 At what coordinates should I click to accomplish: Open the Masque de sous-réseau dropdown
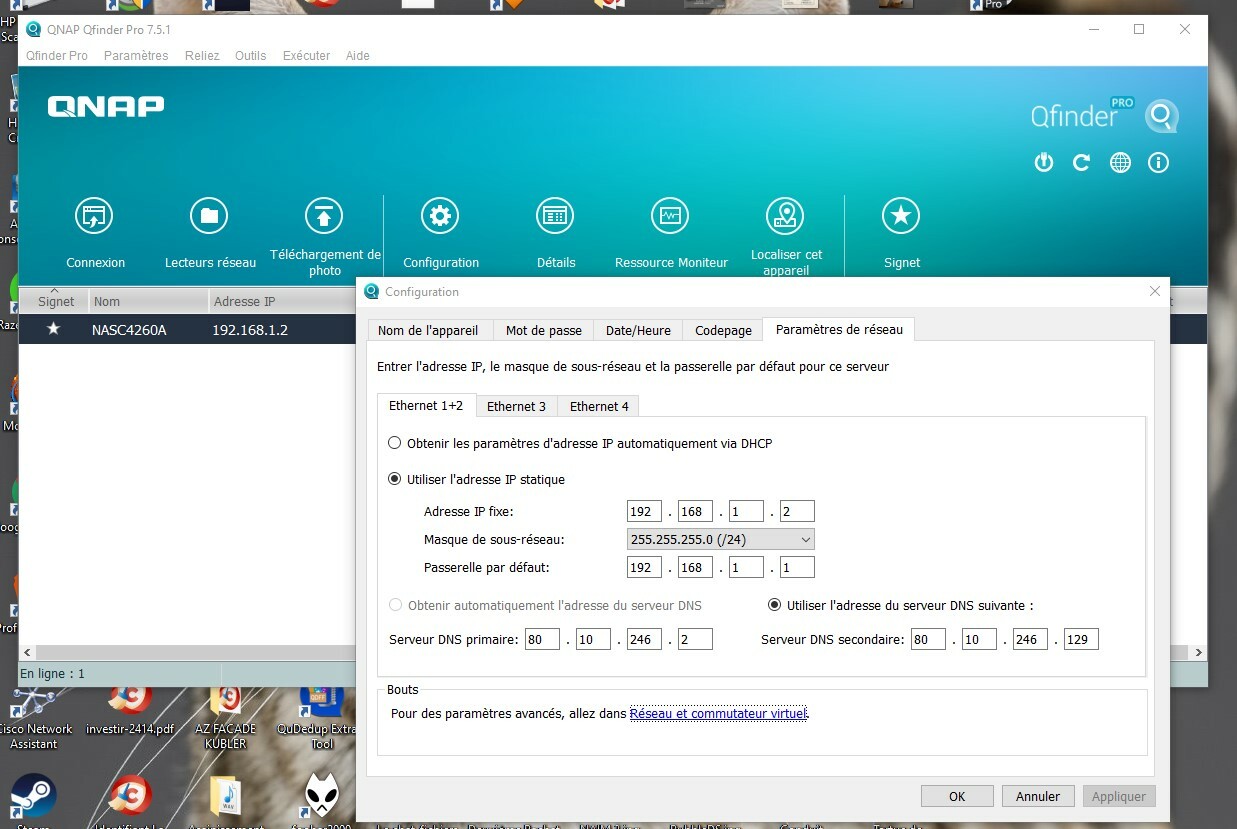coord(720,539)
